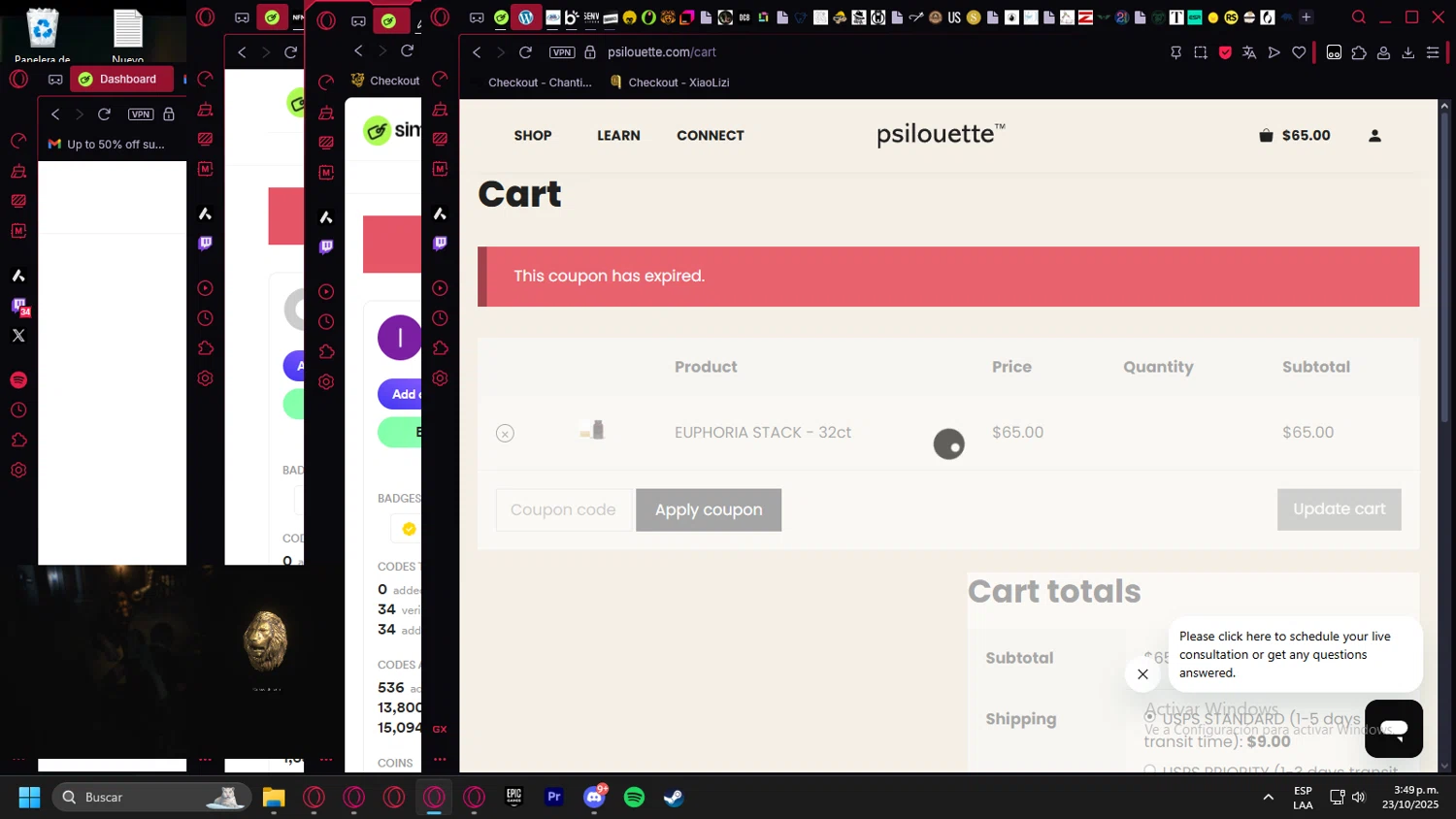Image resolution: width=1456 pixels, height=819 pixels.
Task: Click the cart page vertical scrollbar
Action: (x=1443, y=268)
